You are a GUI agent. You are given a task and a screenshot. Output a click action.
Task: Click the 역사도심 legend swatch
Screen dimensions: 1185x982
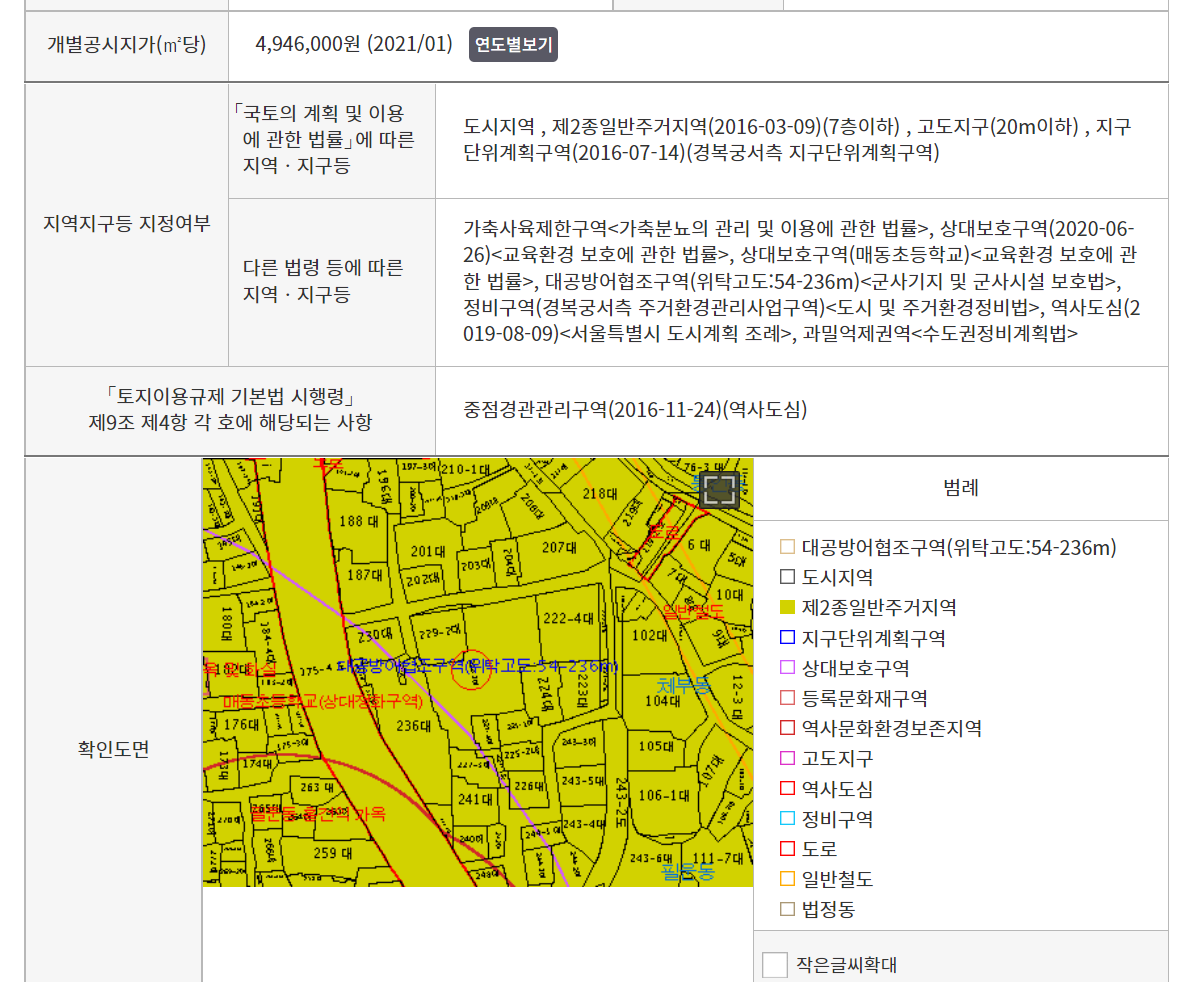[787, 788]
